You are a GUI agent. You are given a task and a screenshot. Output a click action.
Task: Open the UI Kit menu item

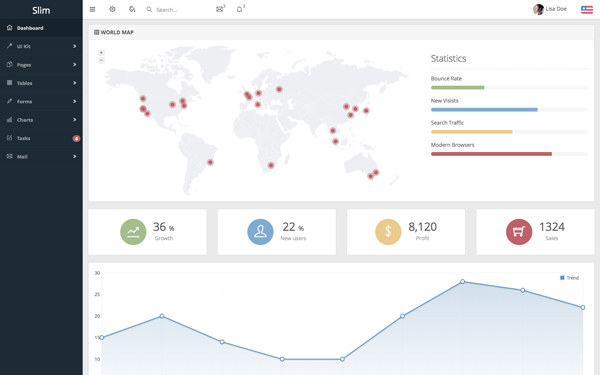click(41, 46)
